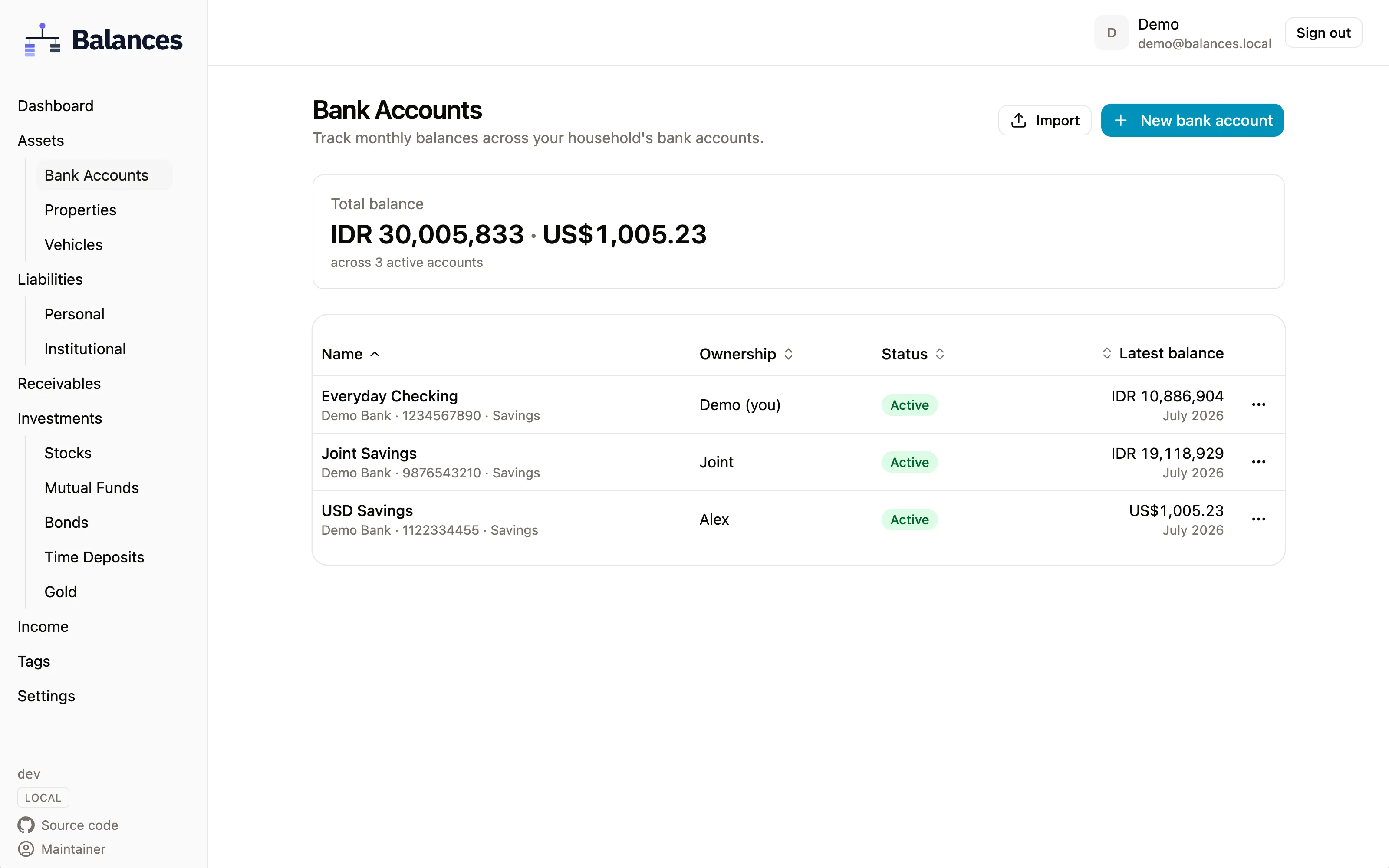Click Active badge for Joint Savings
This screenshot has height=868, width=1389.
[x=909, y=463]
